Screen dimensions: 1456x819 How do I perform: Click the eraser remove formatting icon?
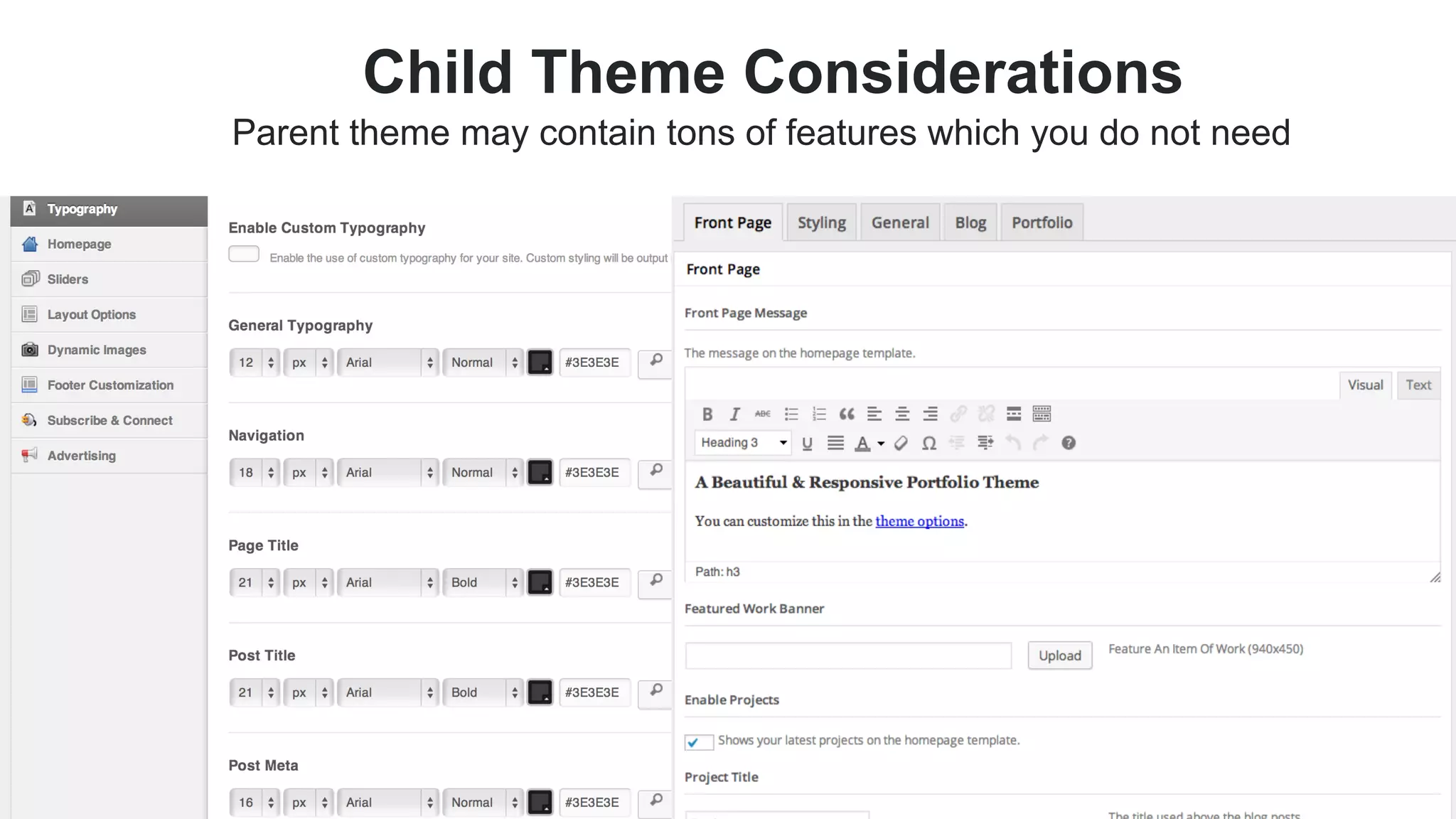click(x=901, y=444)
